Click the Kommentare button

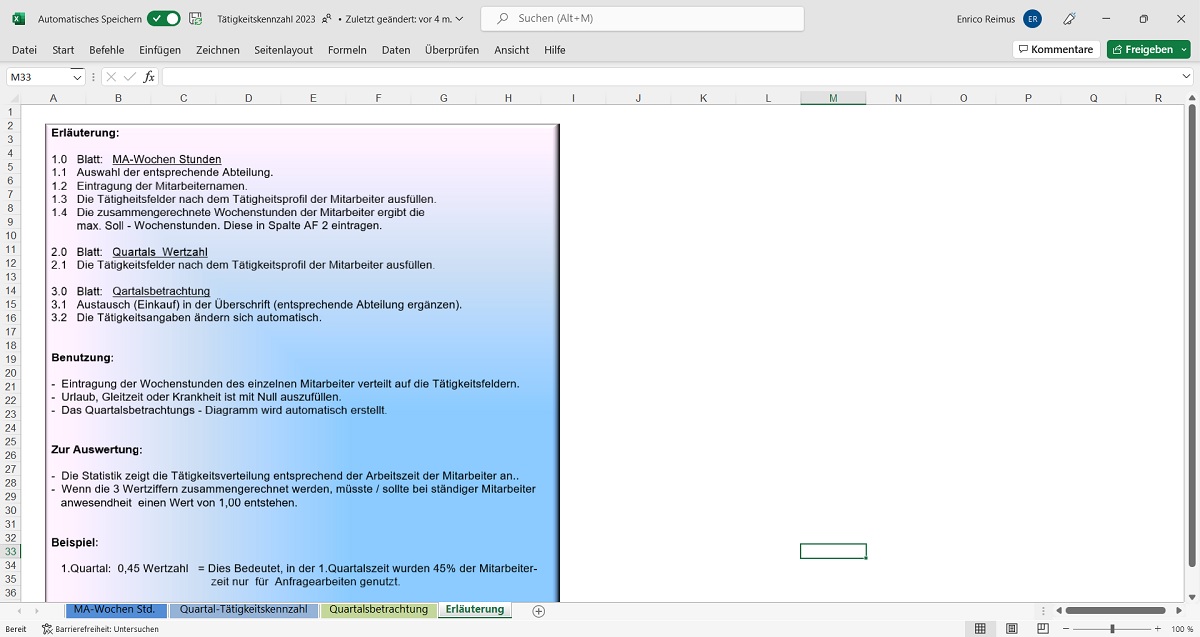tap(1055, 50)
